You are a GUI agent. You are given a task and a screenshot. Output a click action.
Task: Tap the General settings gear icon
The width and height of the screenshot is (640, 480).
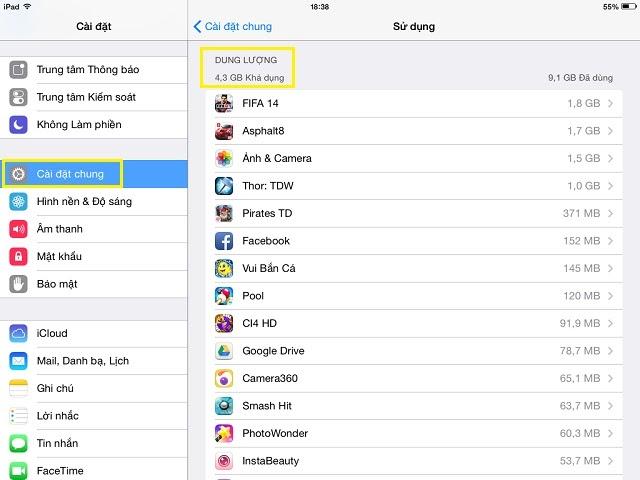18,174
